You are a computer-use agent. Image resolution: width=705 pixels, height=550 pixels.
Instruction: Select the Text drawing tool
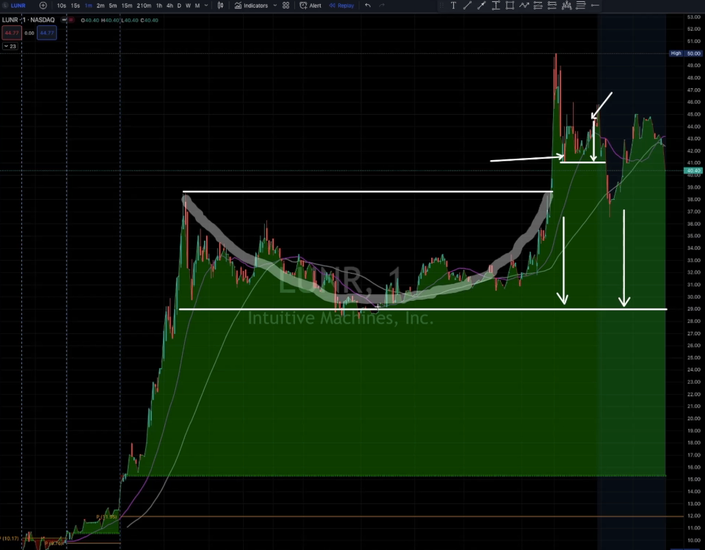[x=453, y=5]
